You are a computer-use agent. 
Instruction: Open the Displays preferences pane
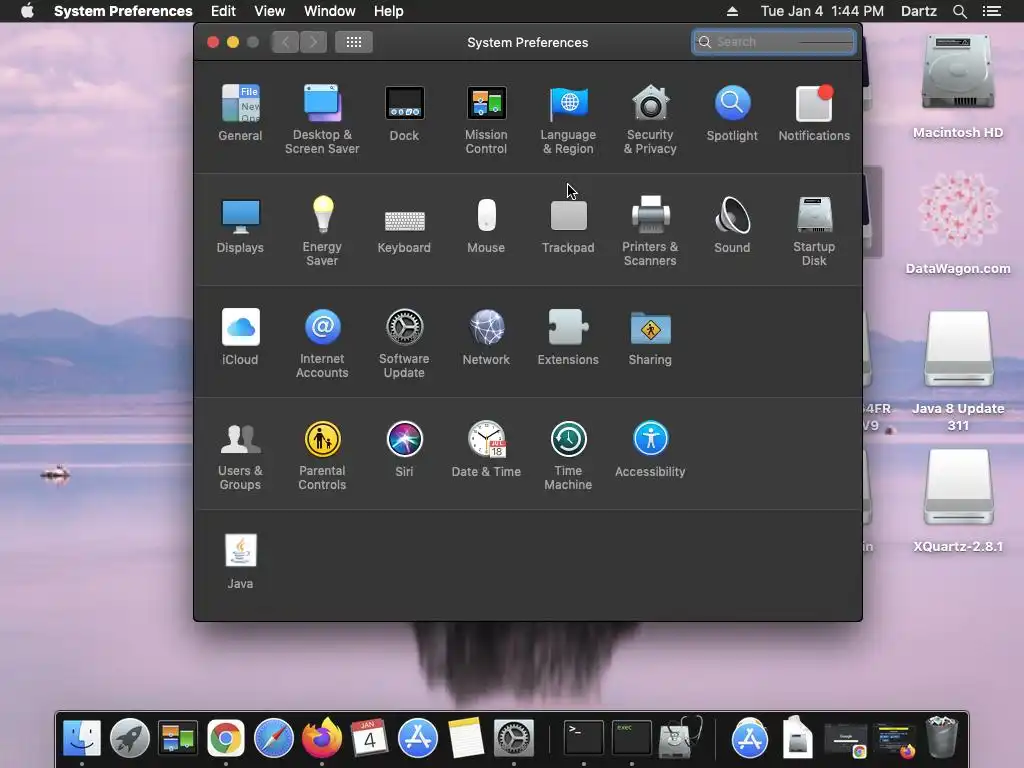tap(240, 225)
